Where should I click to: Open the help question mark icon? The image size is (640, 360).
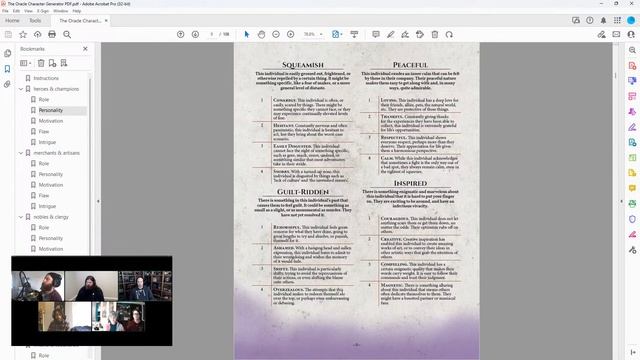point(590,20)
